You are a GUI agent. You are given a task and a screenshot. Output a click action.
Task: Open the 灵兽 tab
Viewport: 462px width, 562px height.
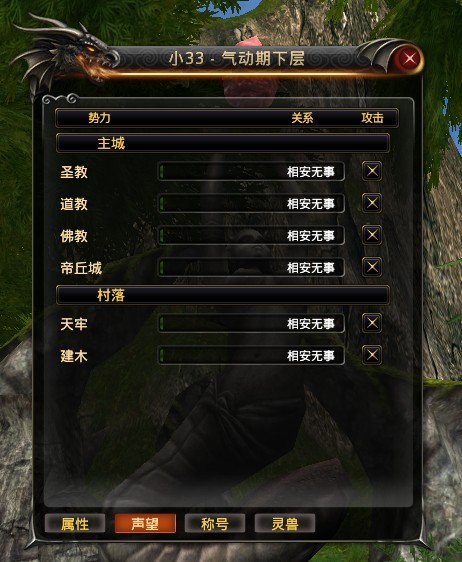pos(285,524)
